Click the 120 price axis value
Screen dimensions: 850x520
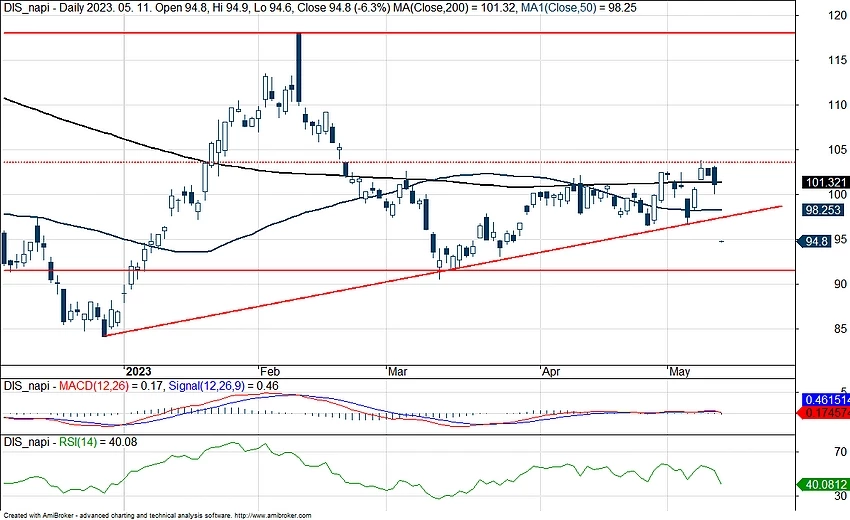tap(837, 16)
